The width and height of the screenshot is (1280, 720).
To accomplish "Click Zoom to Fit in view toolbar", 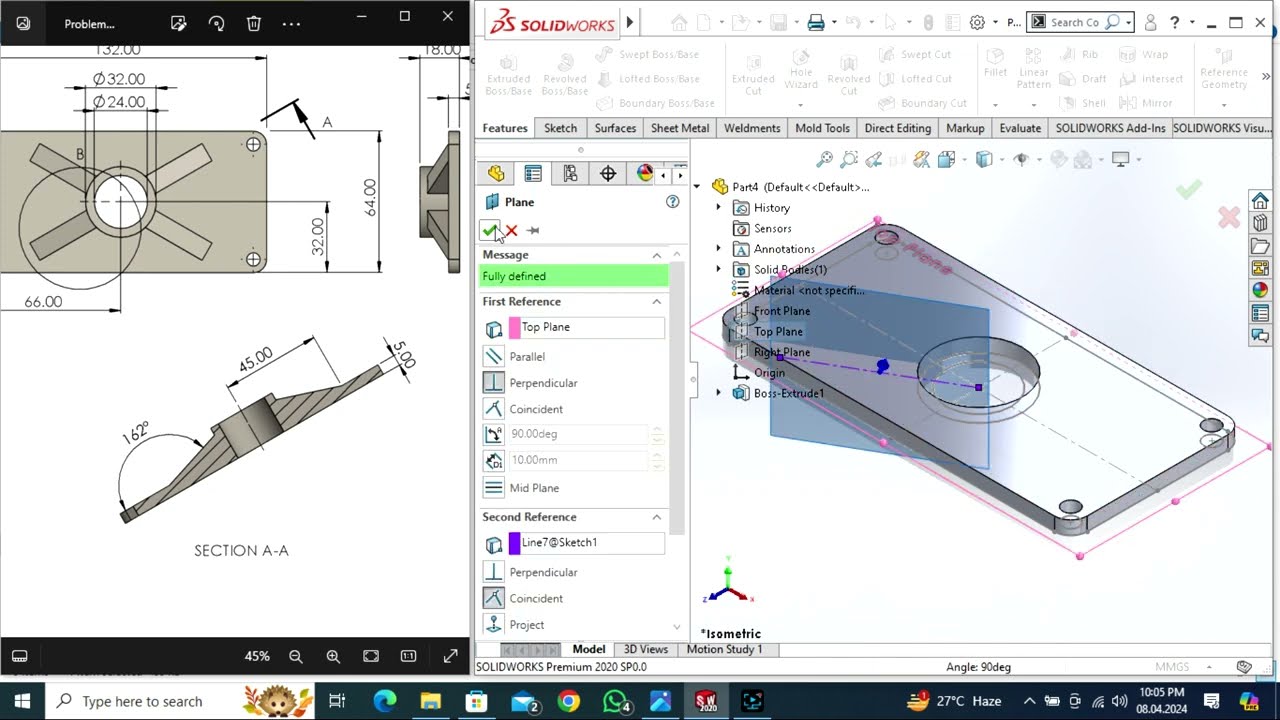I will 824,159.
